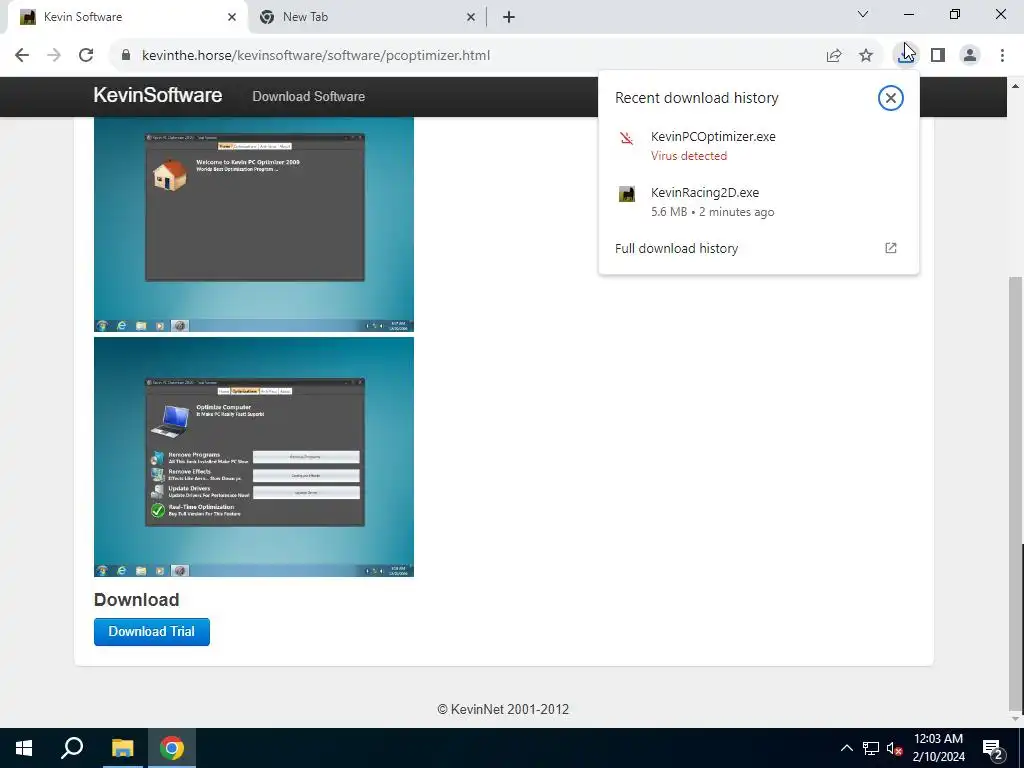Click the Download heading text
1024x768 pixels.
click(x=136, y=600)
